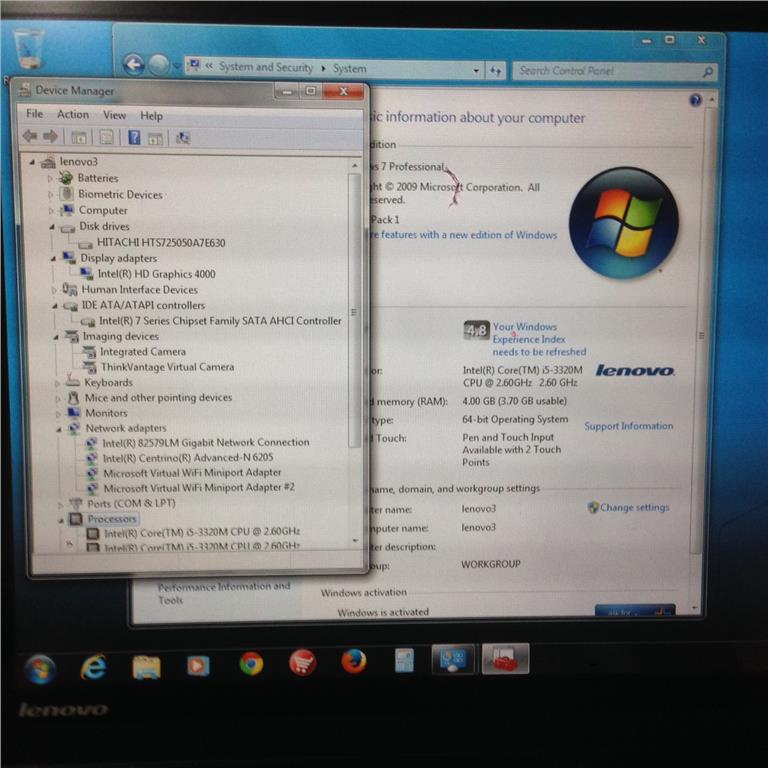The width and height of the screenshot is (768, 768).
Task: Click Scan for hardware changes toolbar icon
Action: 183,138
